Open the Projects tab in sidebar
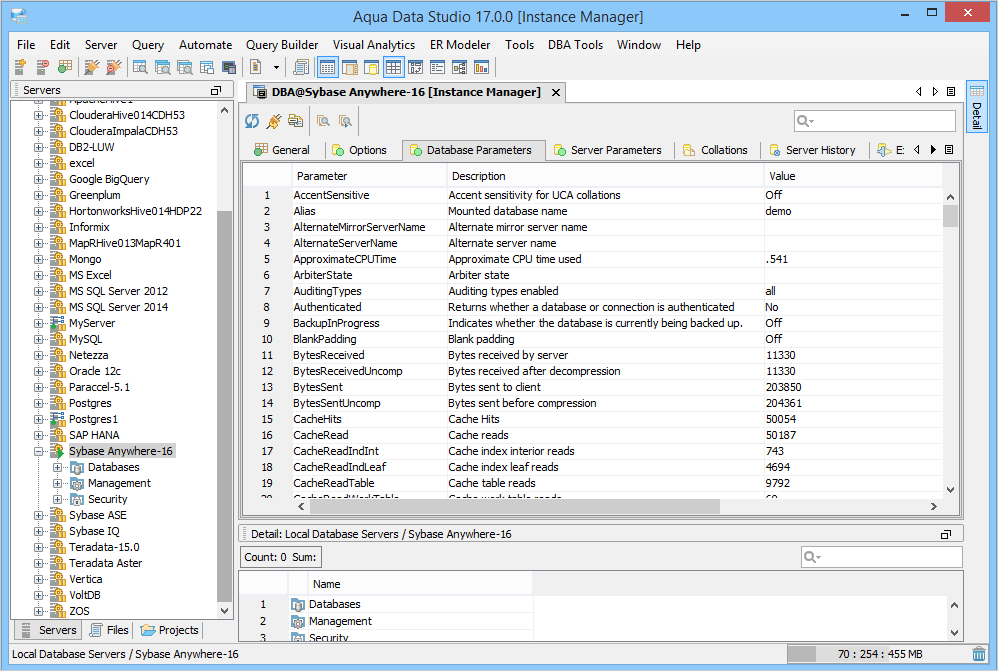998x671 pixels. 170,630
